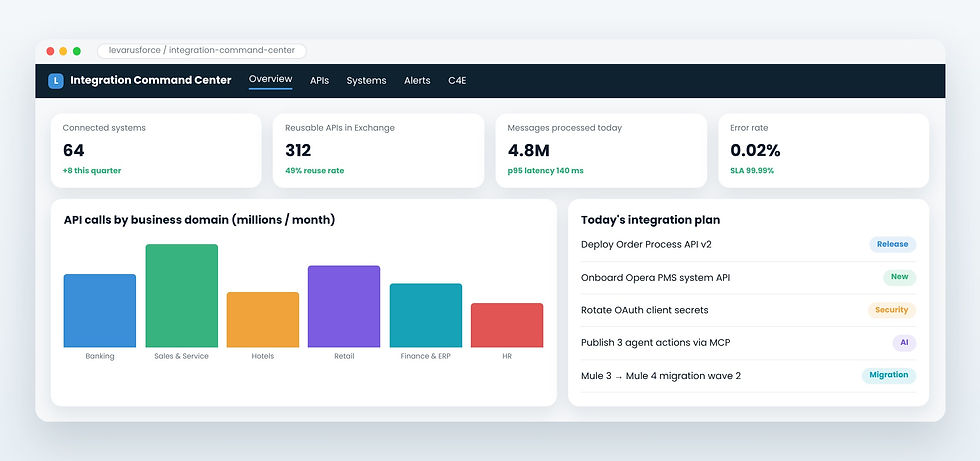The height and width of the screenshot is (461, 980).
Task: Select the purple Retail bar
Action: click(x=344, y=306)
